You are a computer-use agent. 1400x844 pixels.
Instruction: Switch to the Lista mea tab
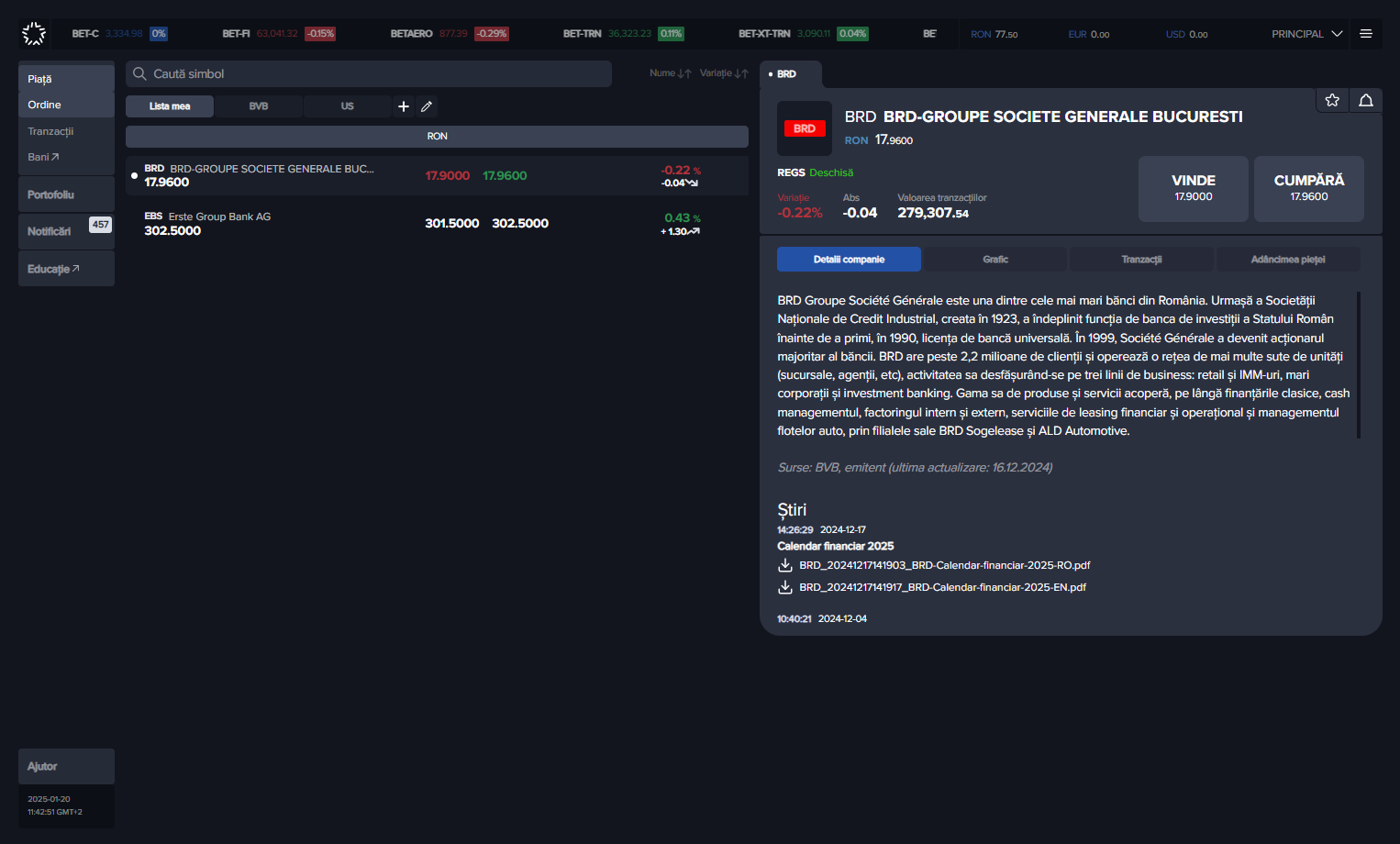[170, 106]
